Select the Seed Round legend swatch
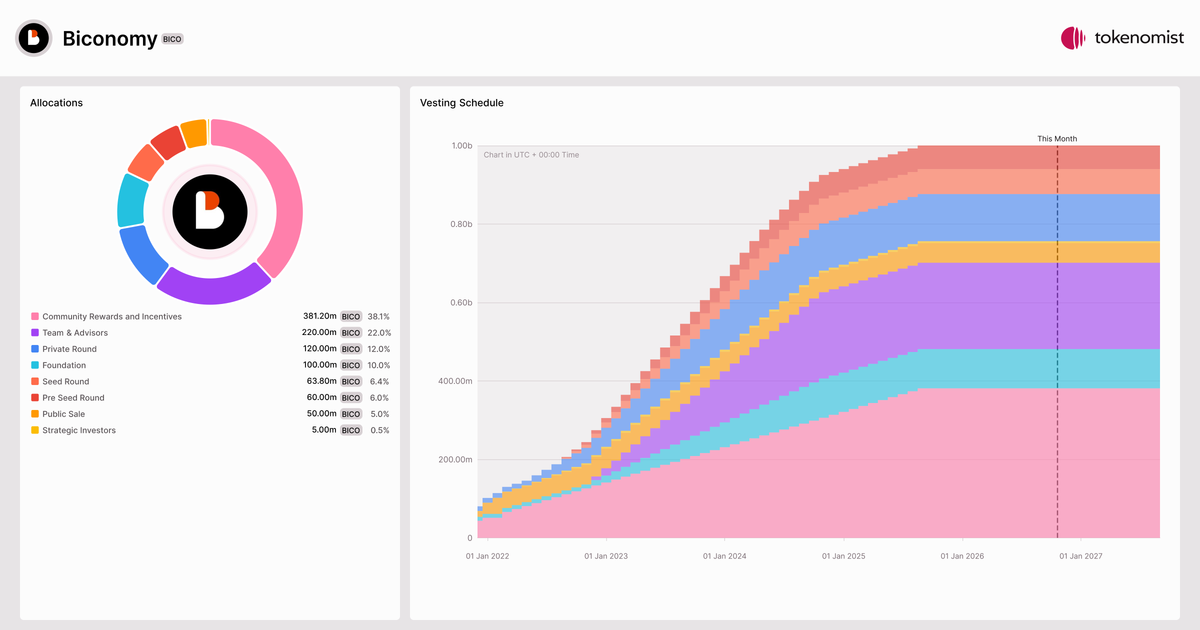 click(35, 382)
